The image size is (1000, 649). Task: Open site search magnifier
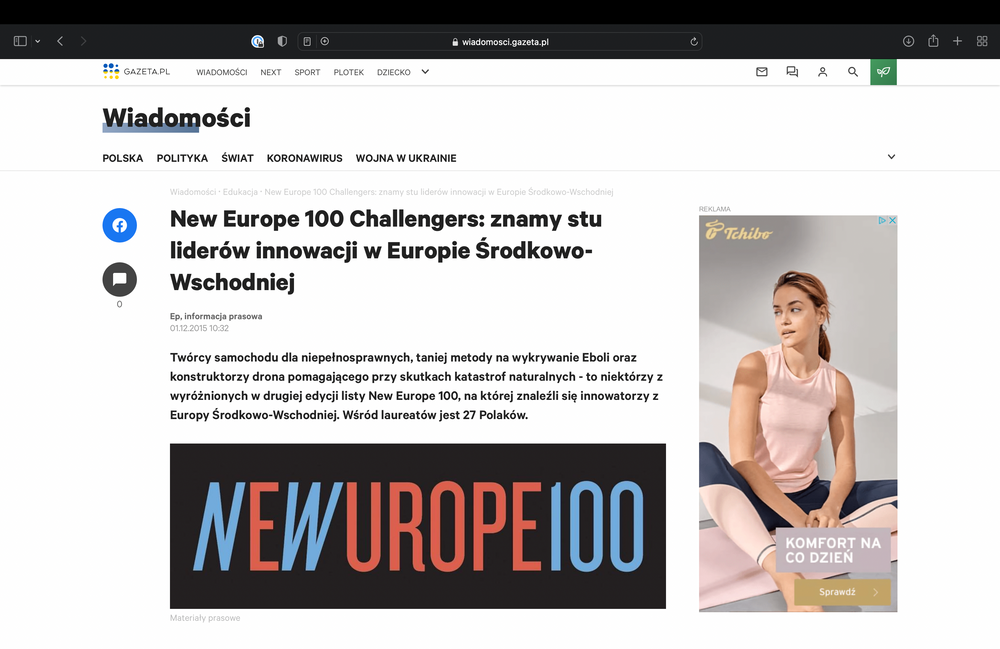coord(853,72)
